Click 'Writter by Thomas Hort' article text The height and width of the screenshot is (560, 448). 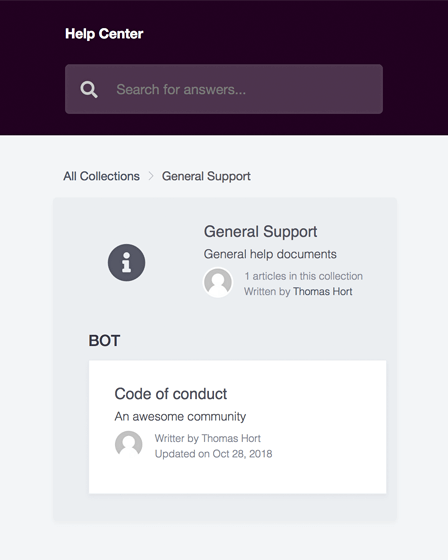coord(208,438)
